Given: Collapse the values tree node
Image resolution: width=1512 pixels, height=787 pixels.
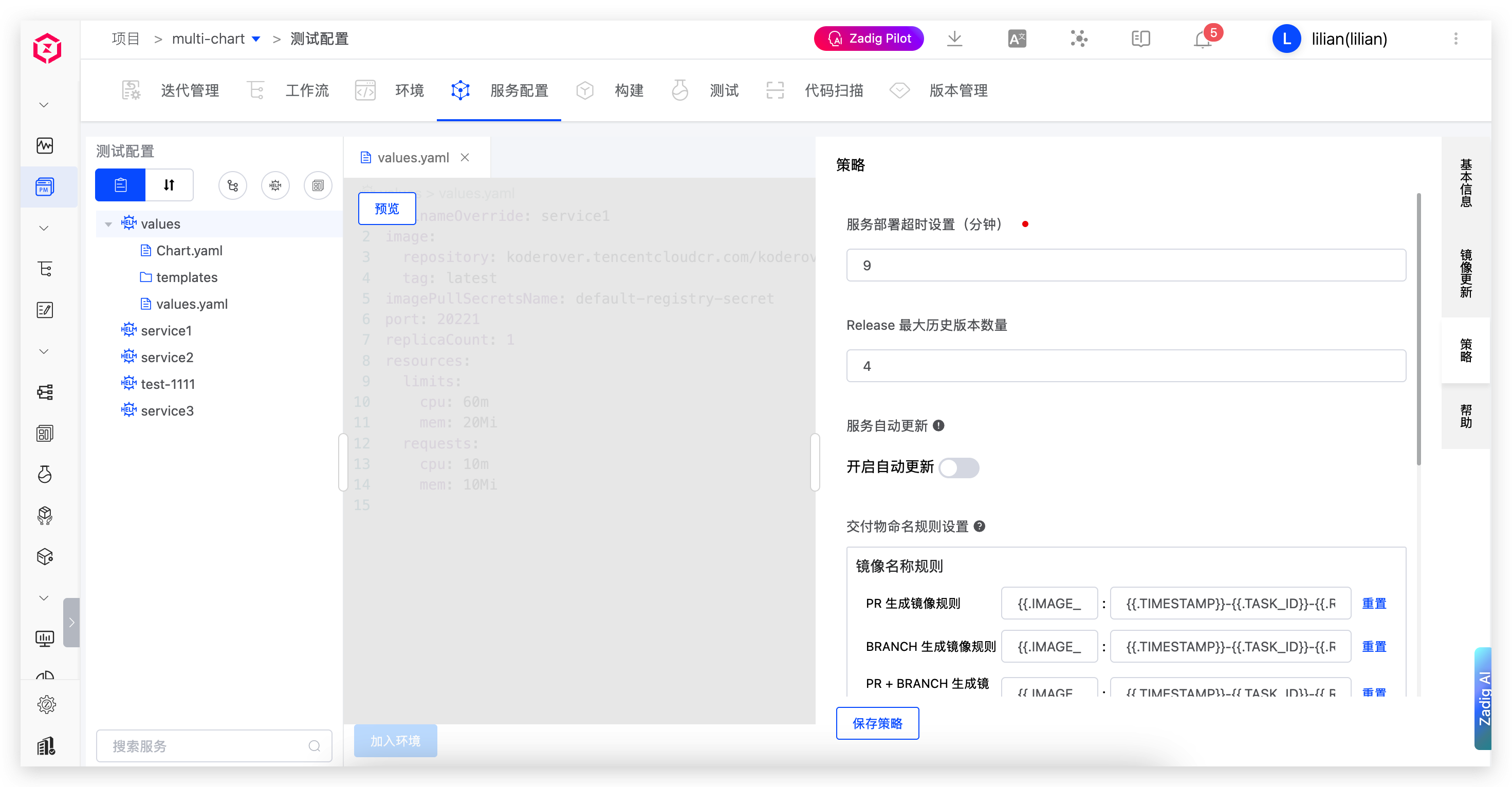Looking at the screenshot, I should pos(108,223).
